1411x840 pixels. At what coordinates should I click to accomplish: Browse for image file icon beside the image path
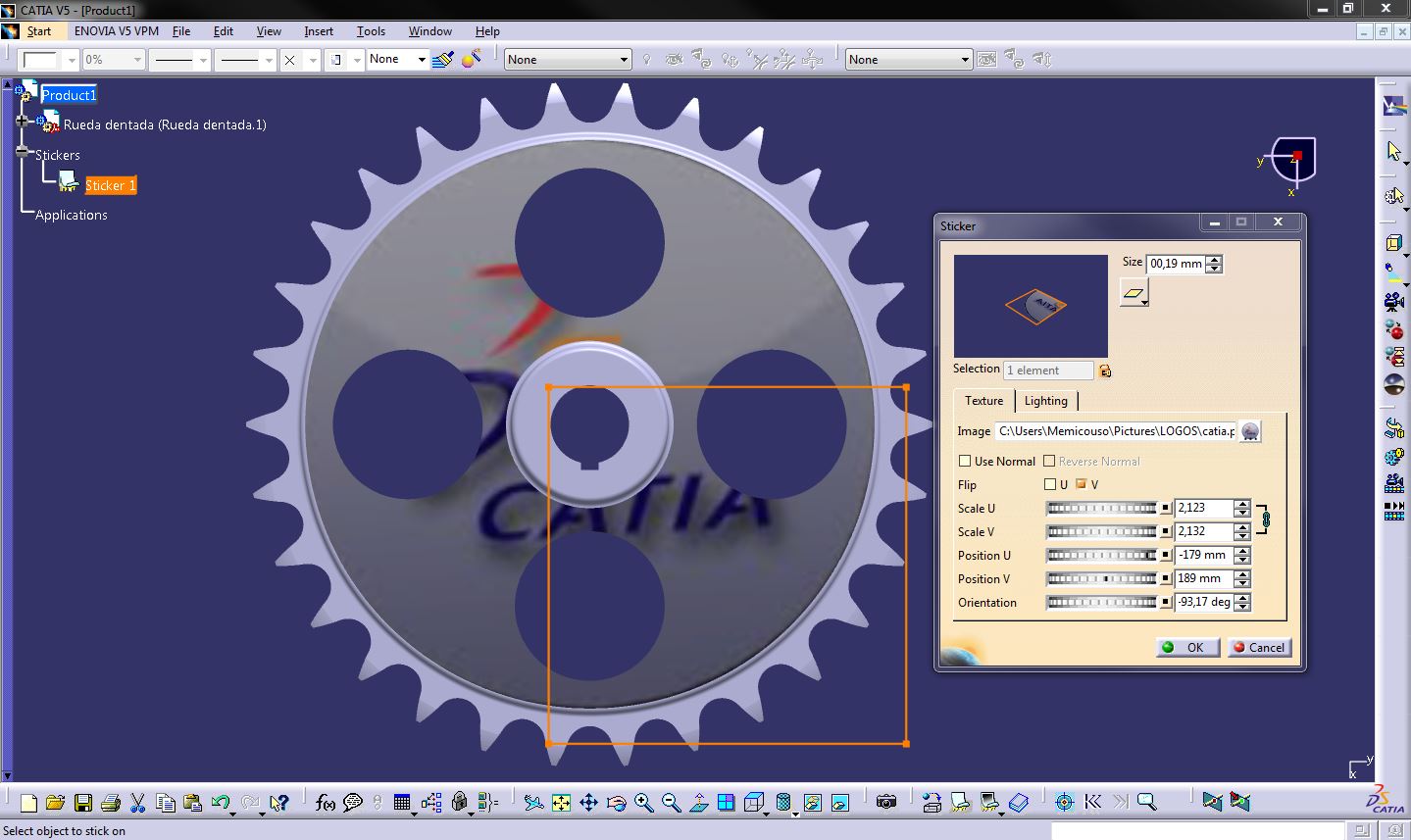click(x=1250, y=431)
